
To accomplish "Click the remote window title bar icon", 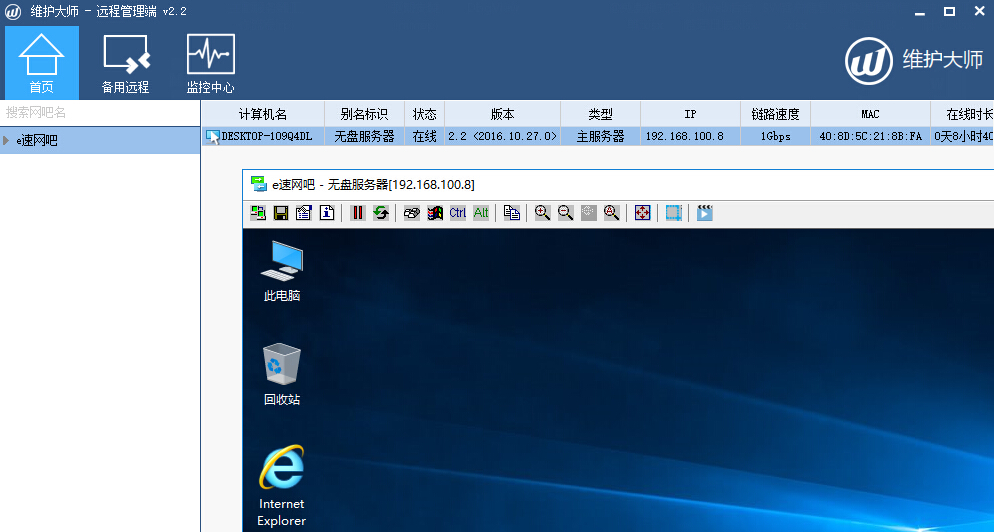I will point(259,184).
